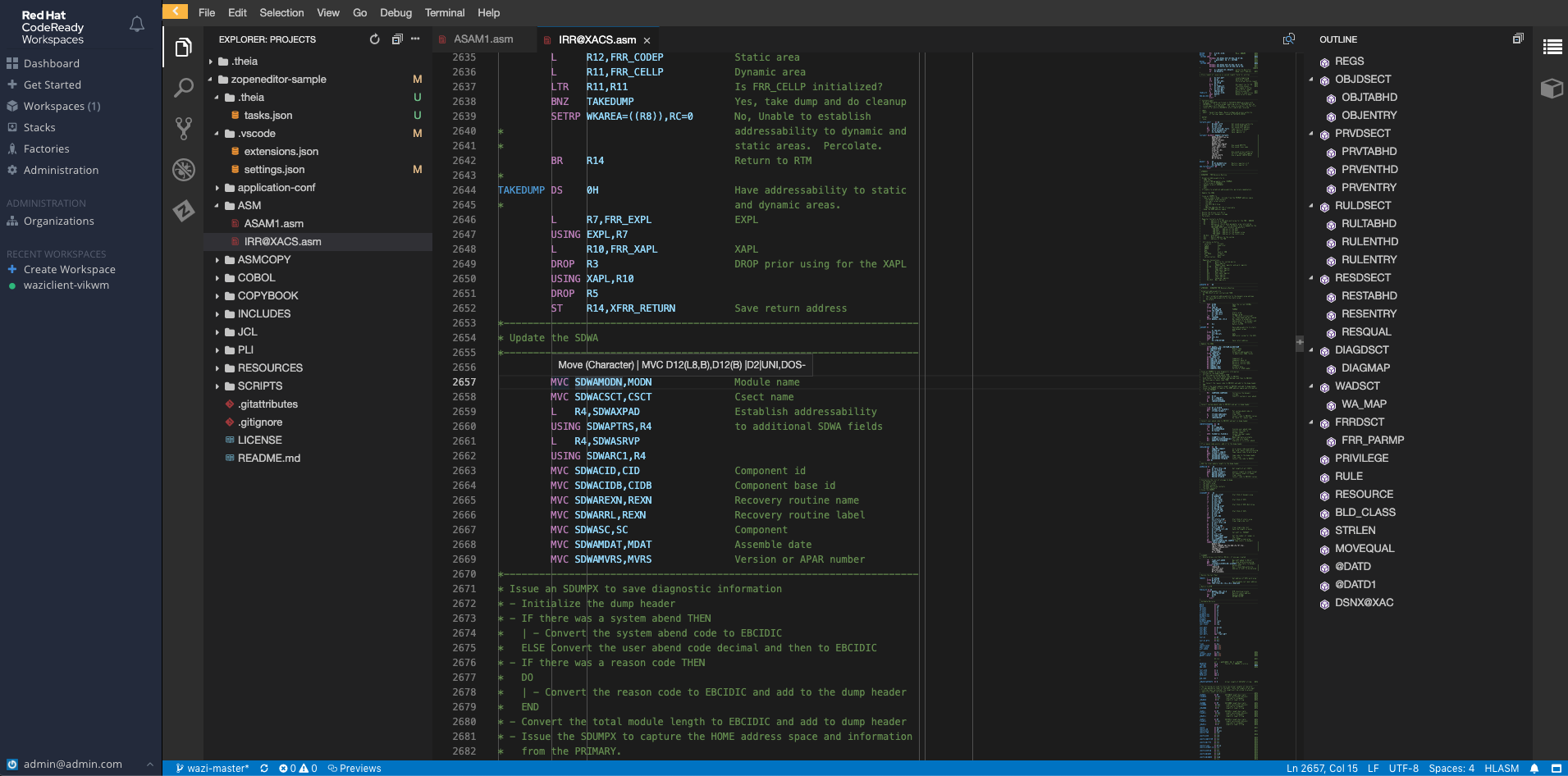Click Create Workspace
The height and width of the screenshot is (776, 1568).
[x=69, y=269]
